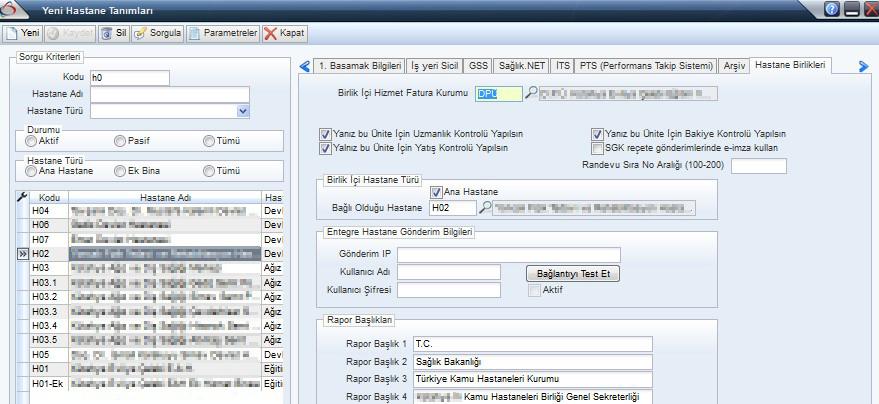The height and width of the screenshot is (404, 879).
Task: Select the Ek Bina radio button
Action: [x=120, y=171]
